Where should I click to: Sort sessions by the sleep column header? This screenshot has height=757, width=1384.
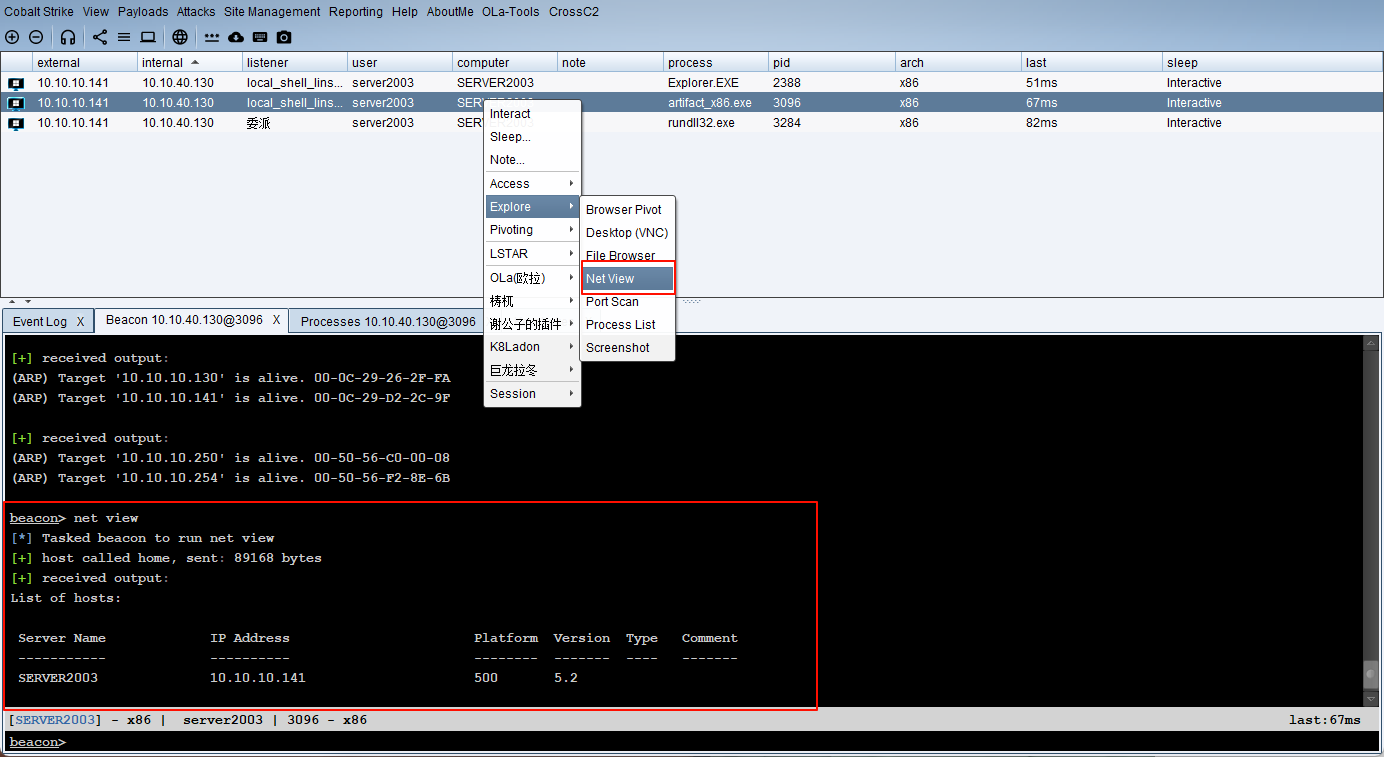coord(1271,62)
